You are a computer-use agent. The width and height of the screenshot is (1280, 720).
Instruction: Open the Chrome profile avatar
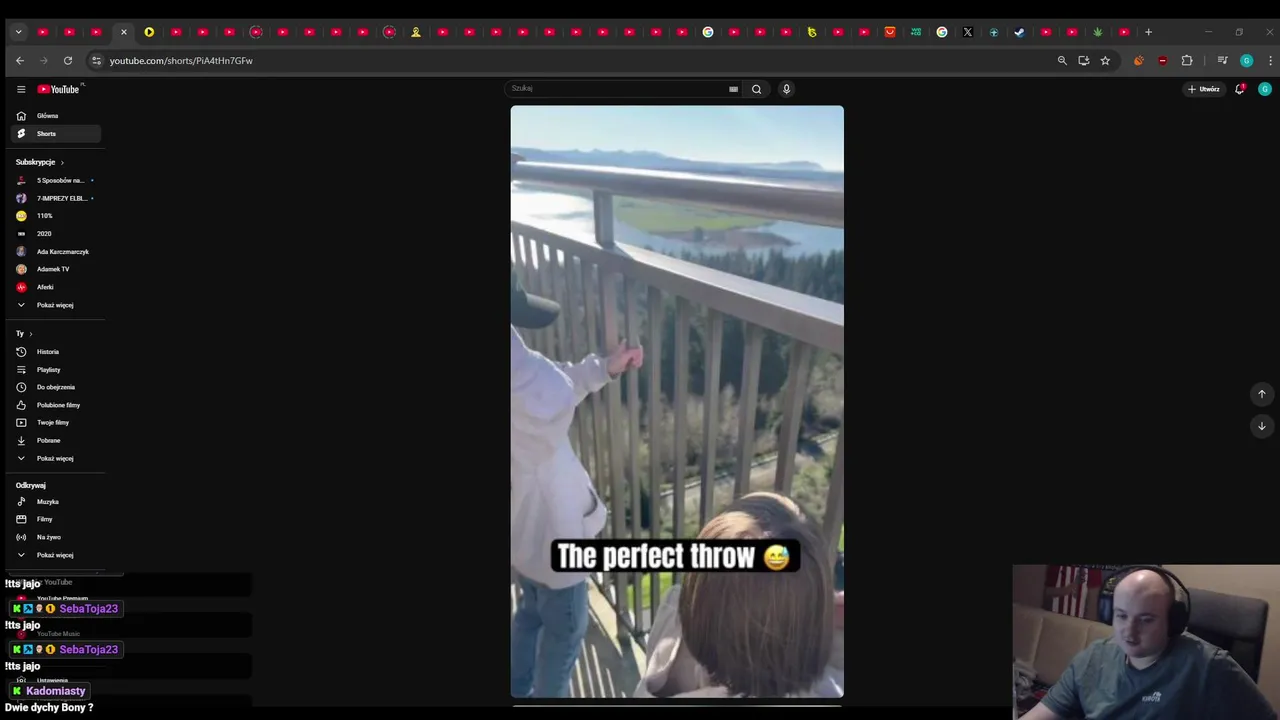(x=1246, y=61)
